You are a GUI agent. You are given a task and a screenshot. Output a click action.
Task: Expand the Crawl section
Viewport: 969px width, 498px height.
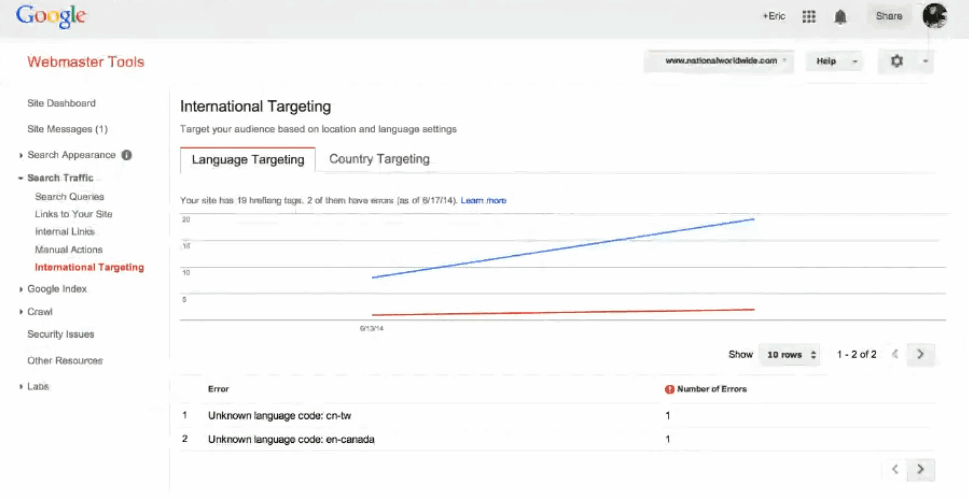[40, 312]
